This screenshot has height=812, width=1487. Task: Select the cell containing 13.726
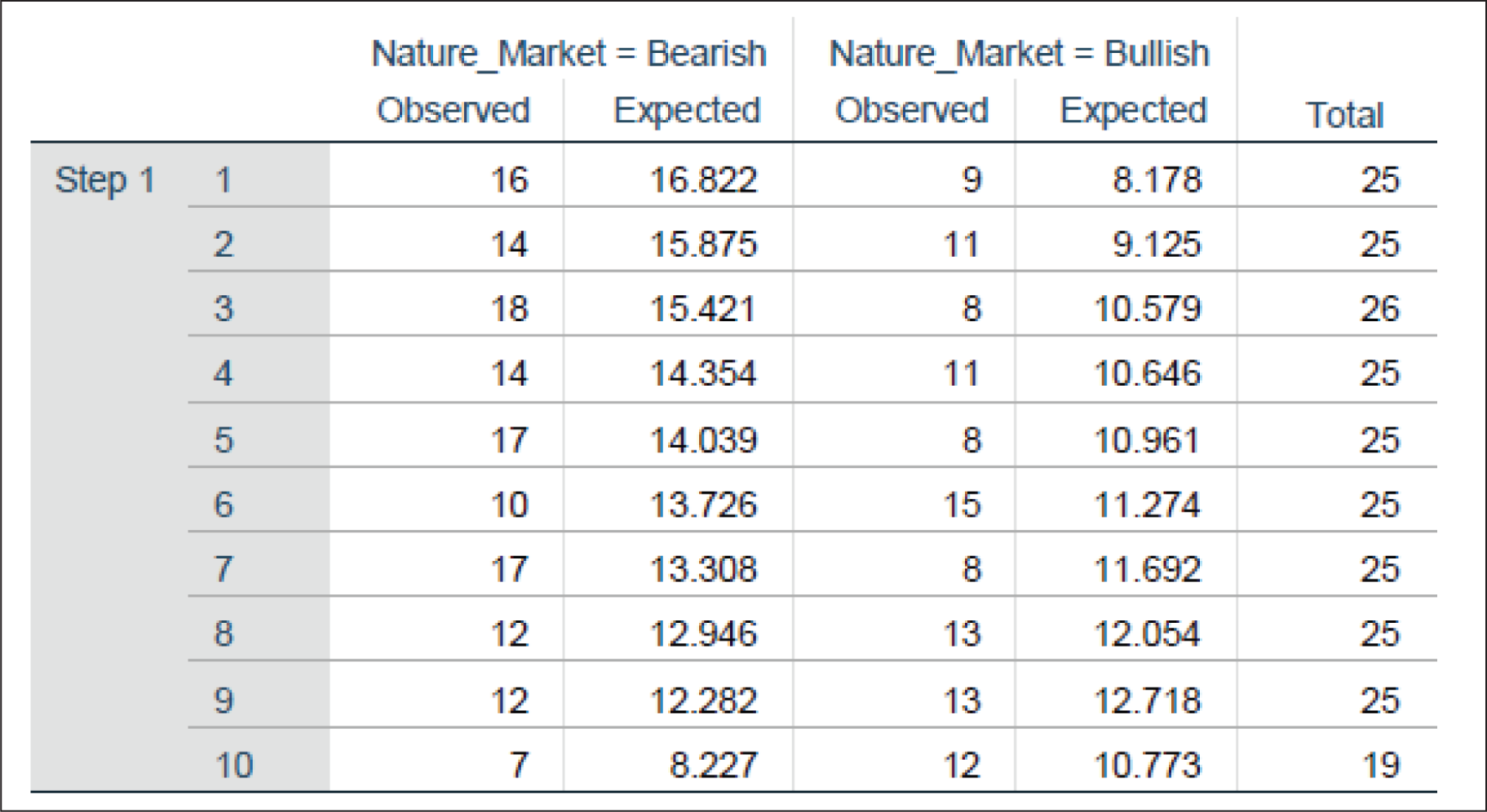point(703,505)
